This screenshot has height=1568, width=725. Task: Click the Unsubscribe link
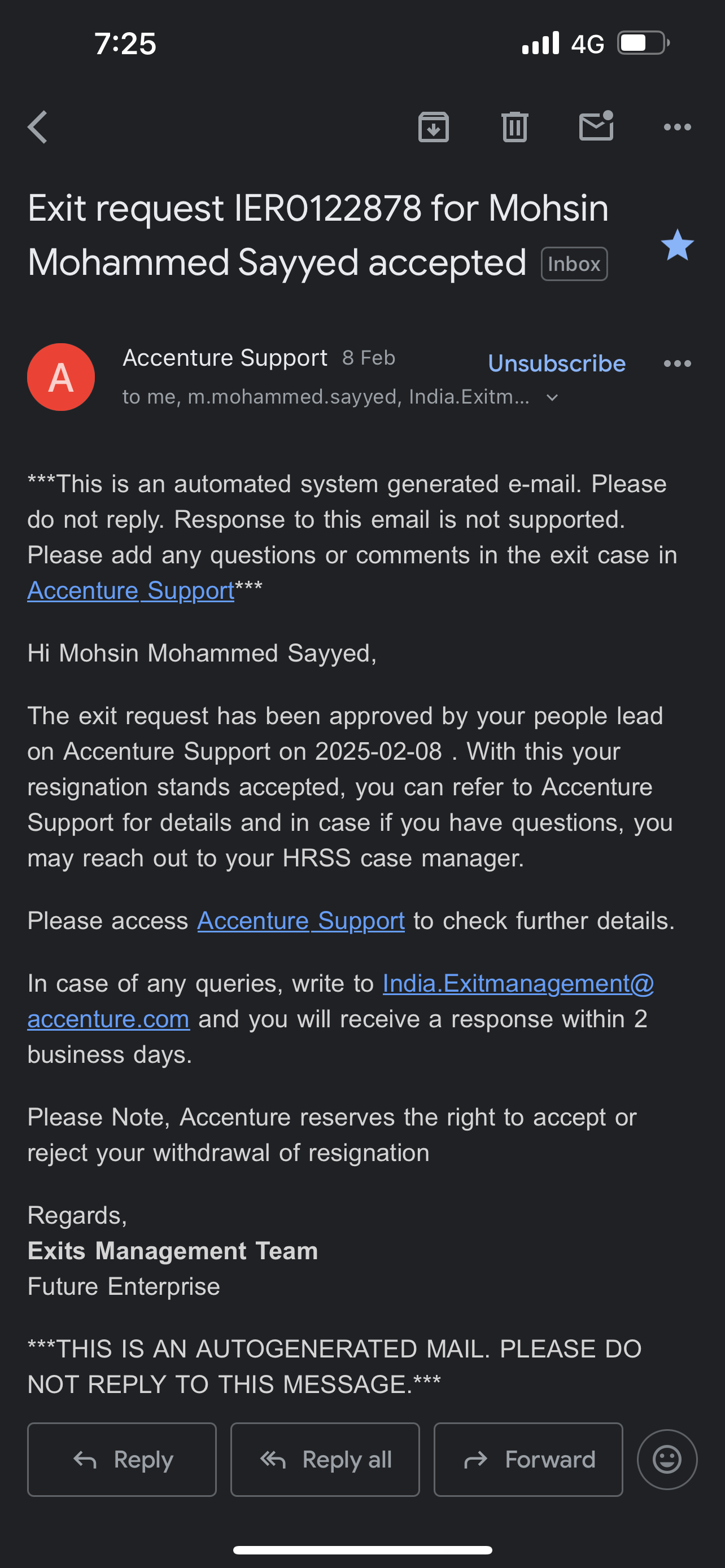point(556,363)
